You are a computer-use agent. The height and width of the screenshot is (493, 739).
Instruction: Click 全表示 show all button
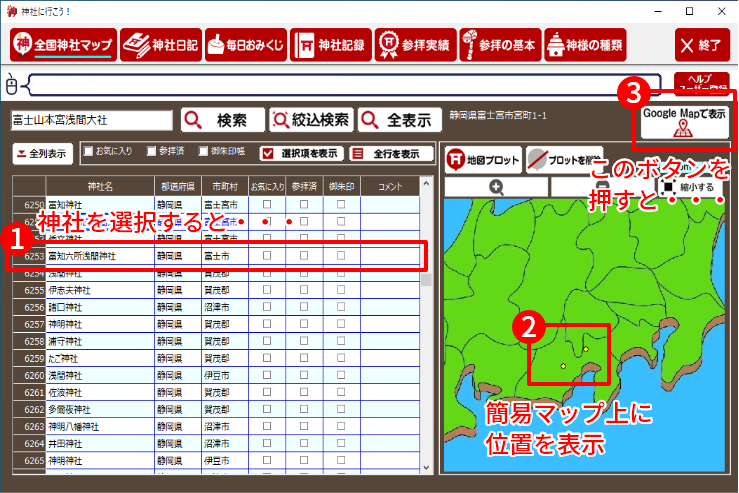pos(398,120)
